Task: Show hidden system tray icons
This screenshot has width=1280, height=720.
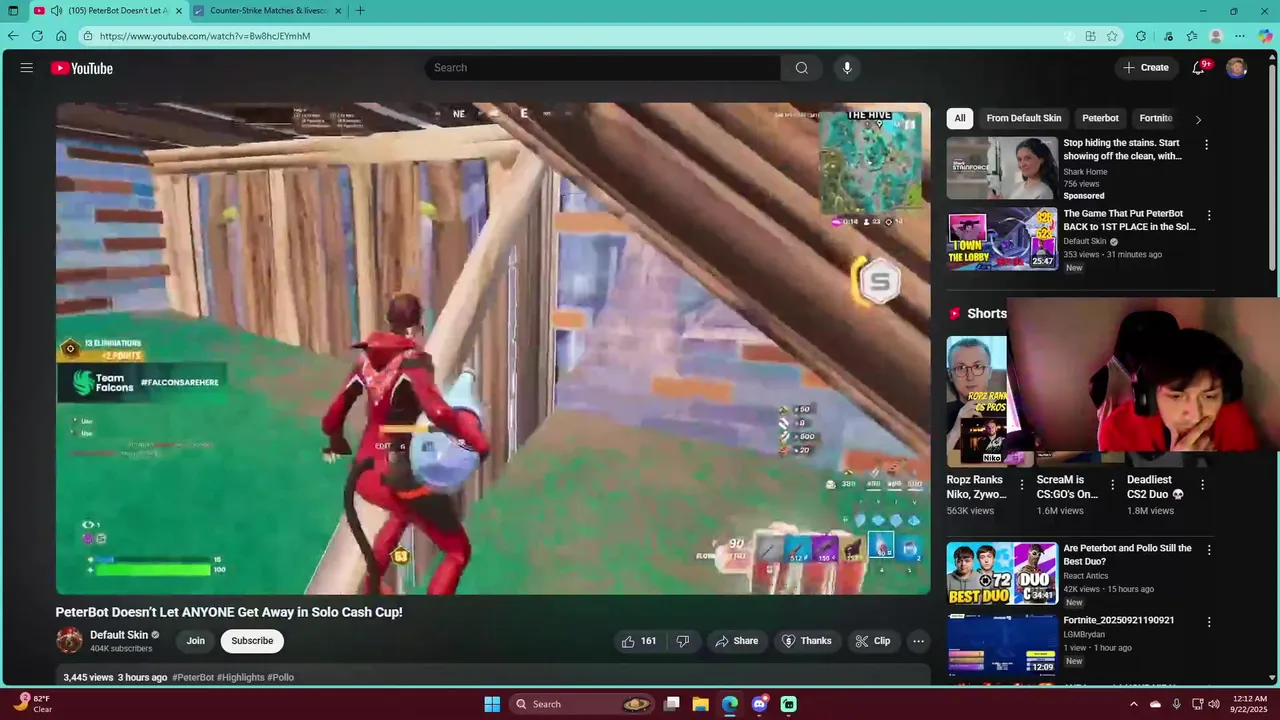Action: (1133, 704)
